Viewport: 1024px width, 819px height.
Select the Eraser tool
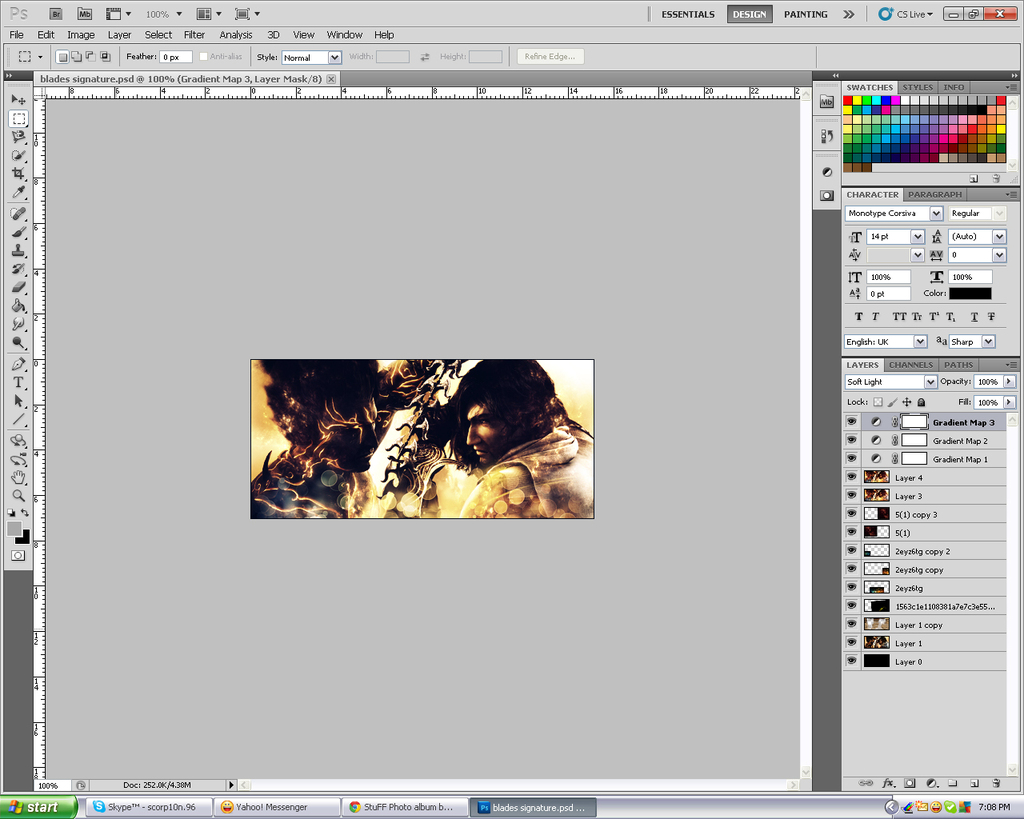(18, 287)
